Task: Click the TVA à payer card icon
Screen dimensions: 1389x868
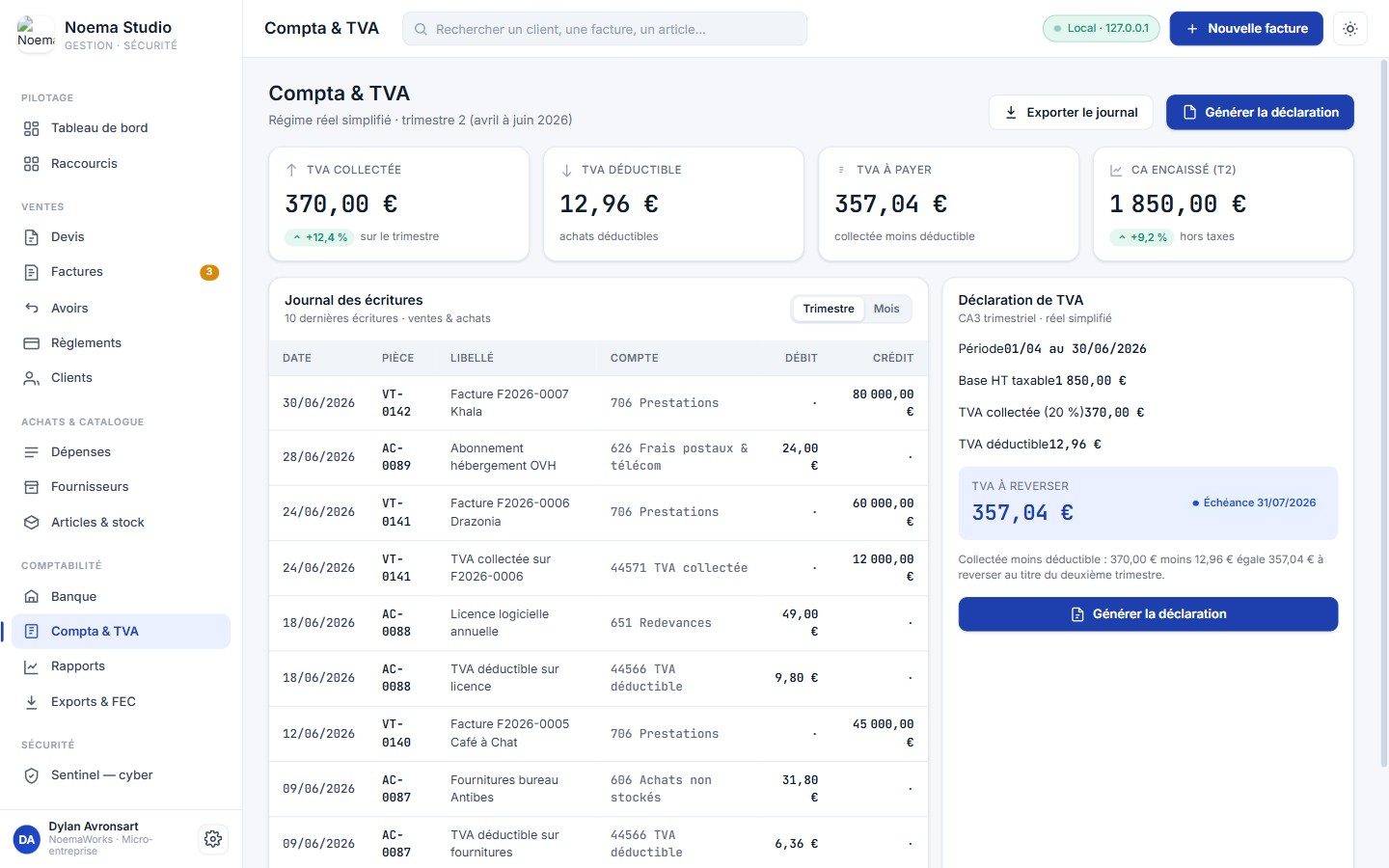Action: pos(841,170)
